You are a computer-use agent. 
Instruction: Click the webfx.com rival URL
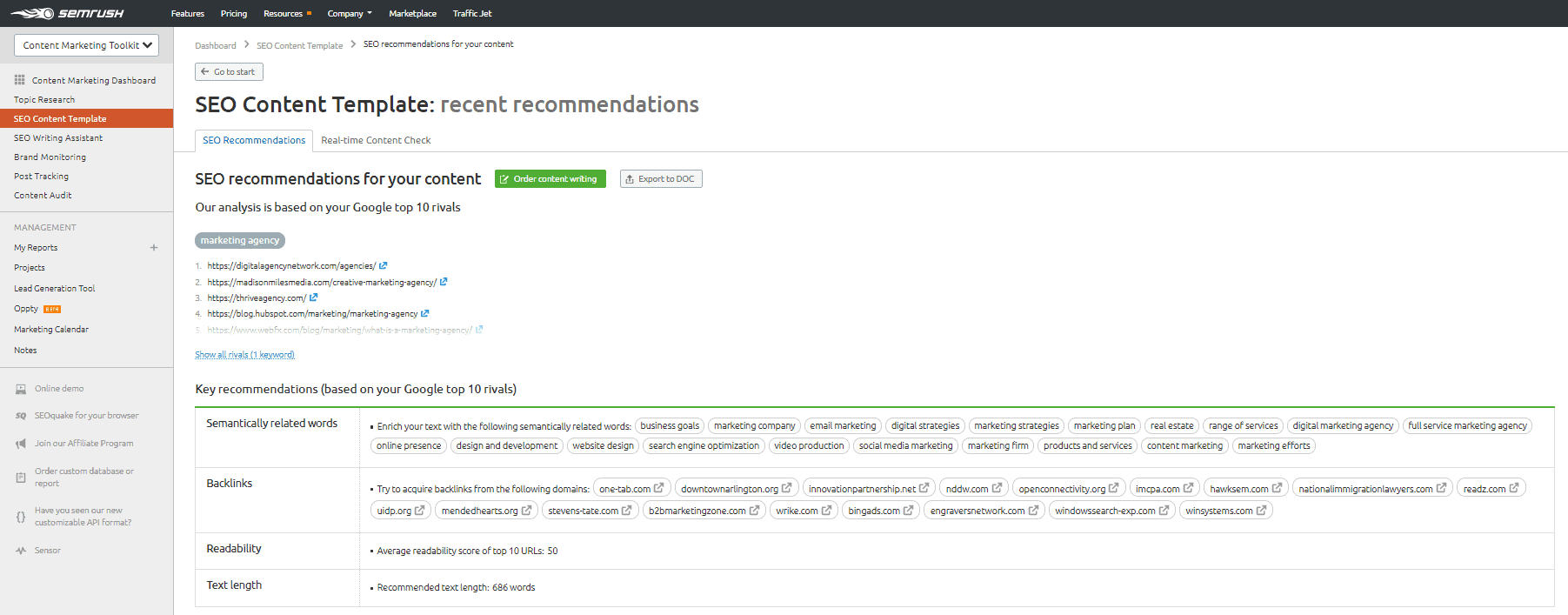tap(340, 330)
